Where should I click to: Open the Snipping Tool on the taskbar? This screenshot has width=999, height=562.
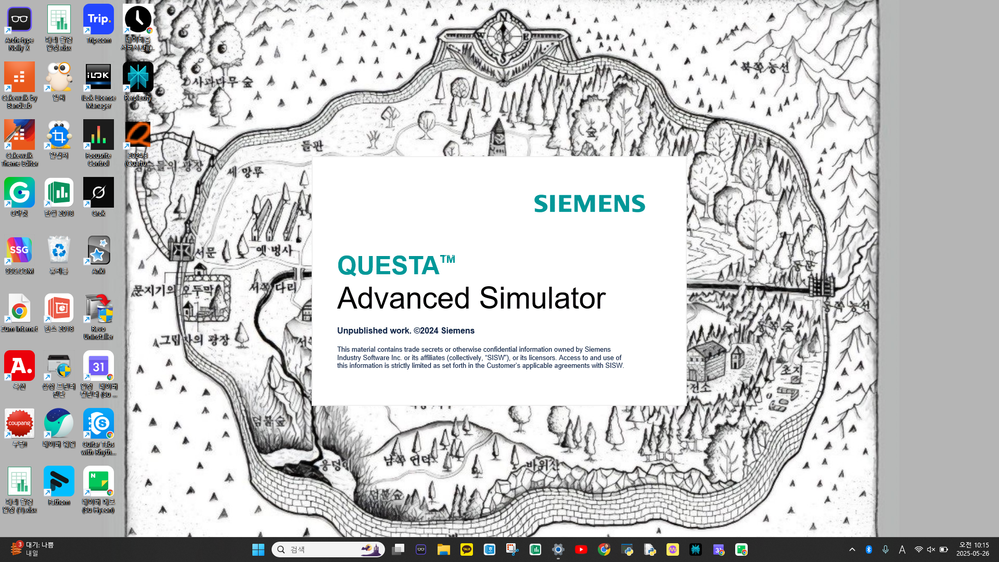(x=512, y=549)
